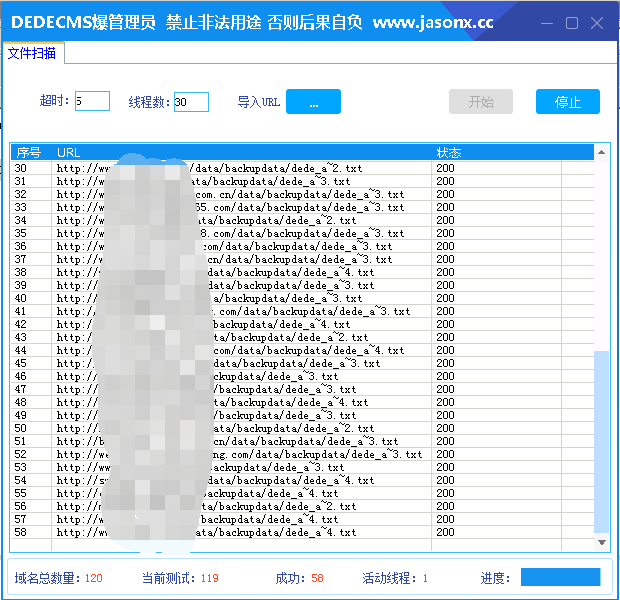Image resolution: width=620 pixels, height=600 pixels.
Task: Minimize the DEDECMS window
Action: pos(545,22)
